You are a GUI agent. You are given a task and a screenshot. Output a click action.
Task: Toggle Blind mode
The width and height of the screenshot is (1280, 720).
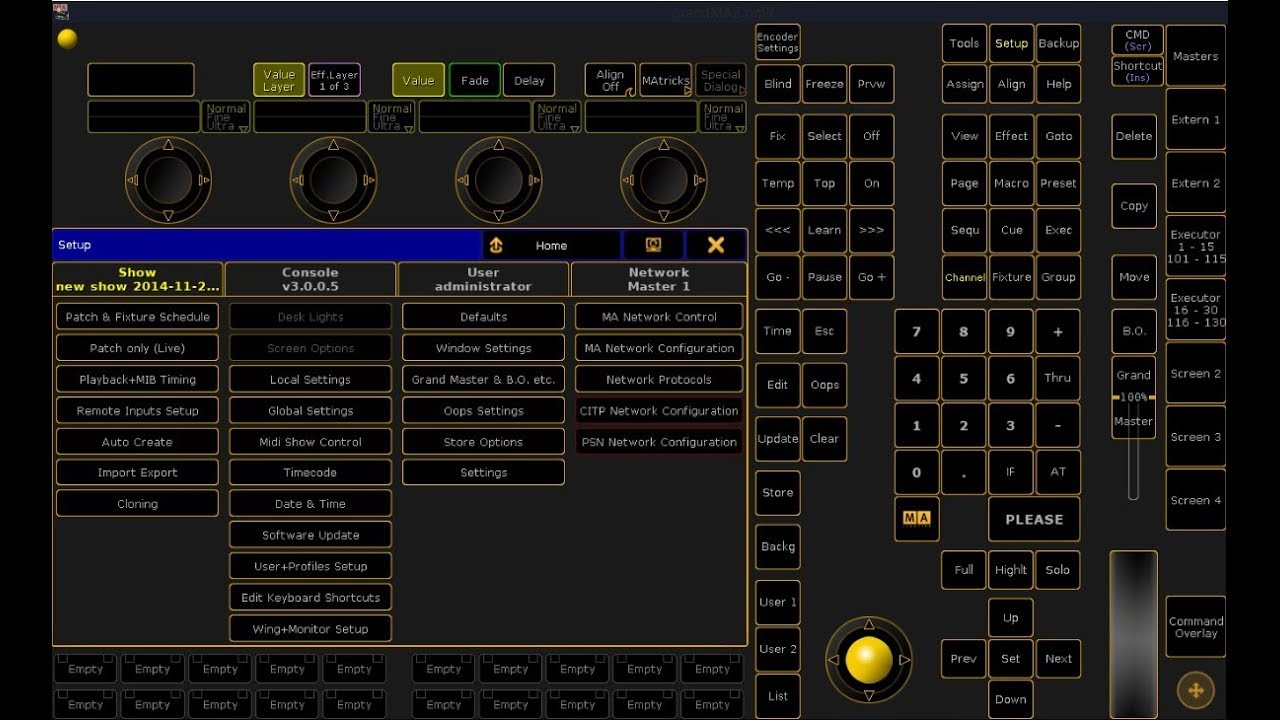(777, 84)
